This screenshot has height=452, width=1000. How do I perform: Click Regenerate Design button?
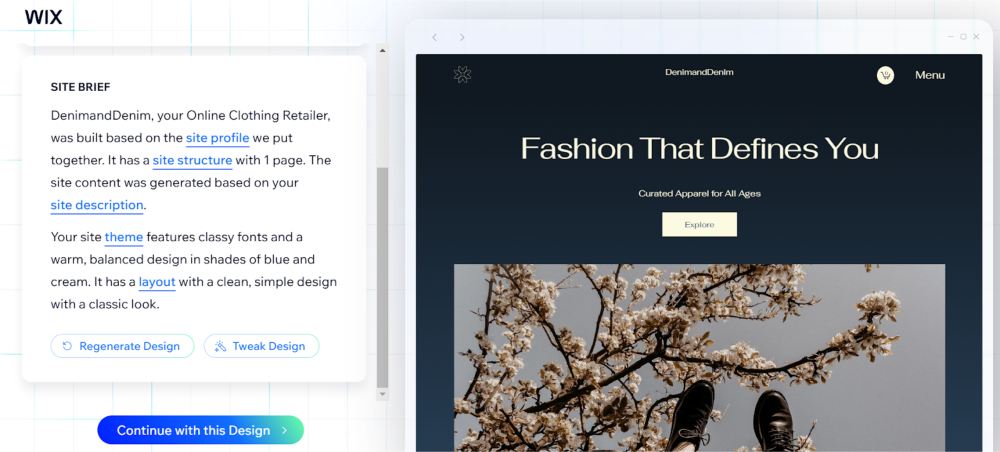point(122,346)
